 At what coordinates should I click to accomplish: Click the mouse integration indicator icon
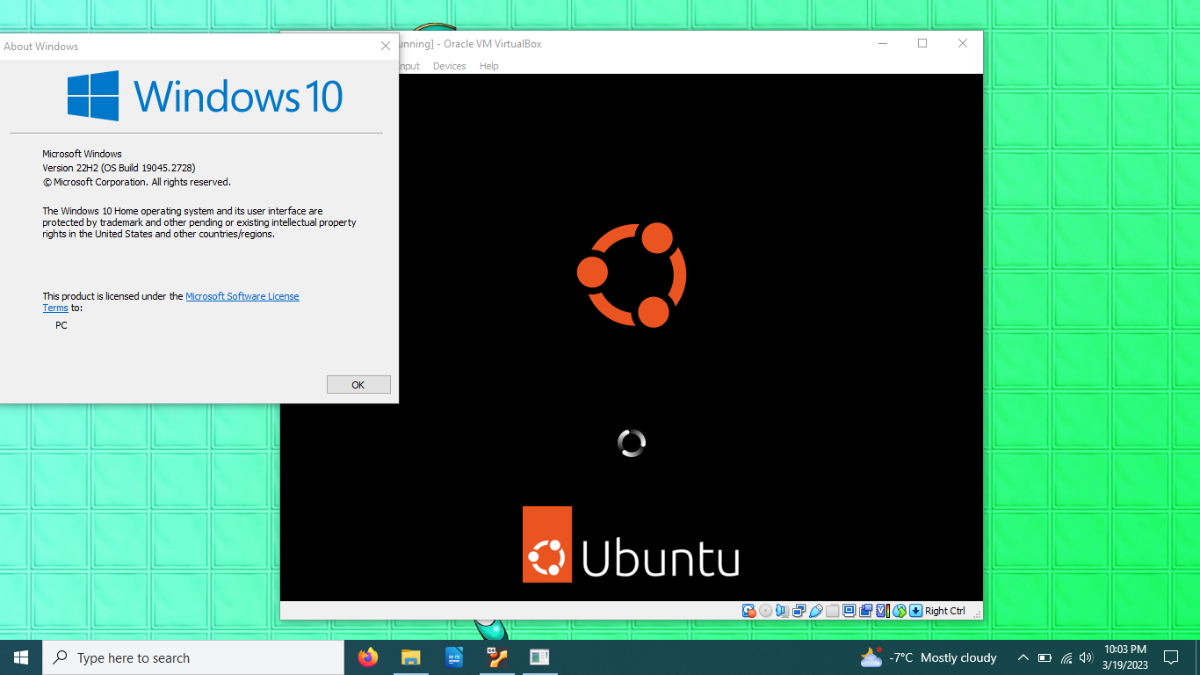pos(900,611)
